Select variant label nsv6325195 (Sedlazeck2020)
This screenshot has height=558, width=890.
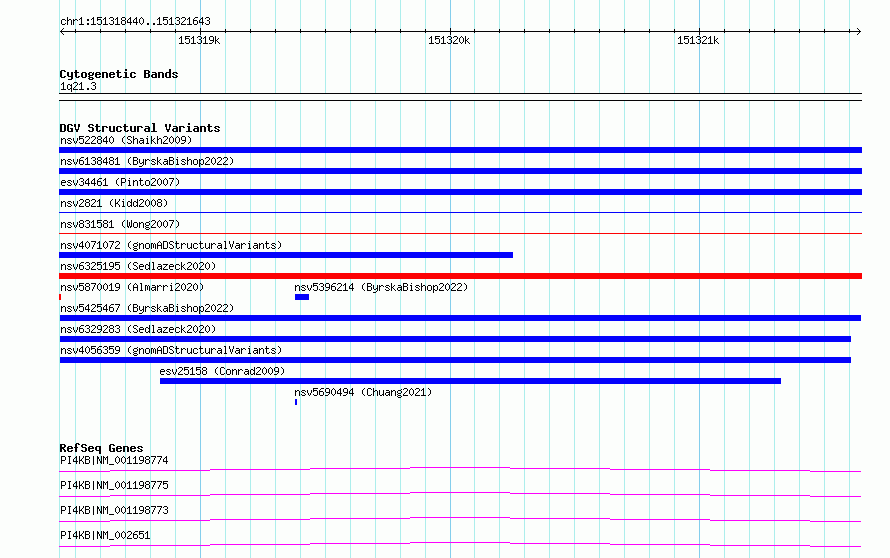[x=138, y=266]
